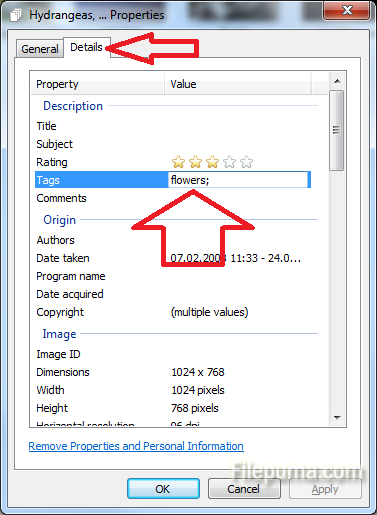Open Remove Properties and Personal Information link
Image resolution: width=377 pixels, height=515 pixels.
136,446
